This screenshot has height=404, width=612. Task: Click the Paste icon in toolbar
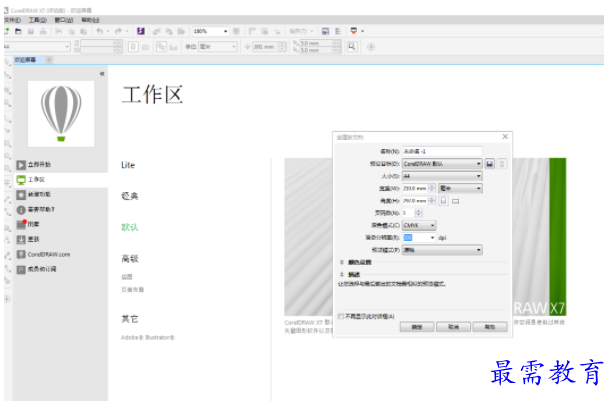point(84,31)
